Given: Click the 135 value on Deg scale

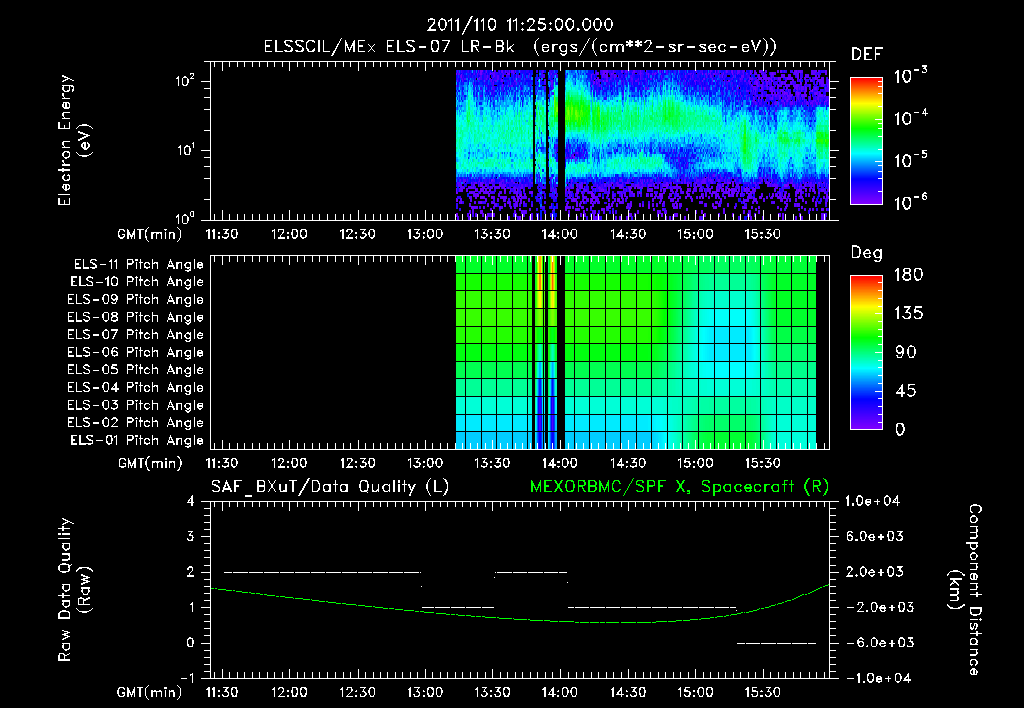Looking at the screenshot, I should coord(908,314).
